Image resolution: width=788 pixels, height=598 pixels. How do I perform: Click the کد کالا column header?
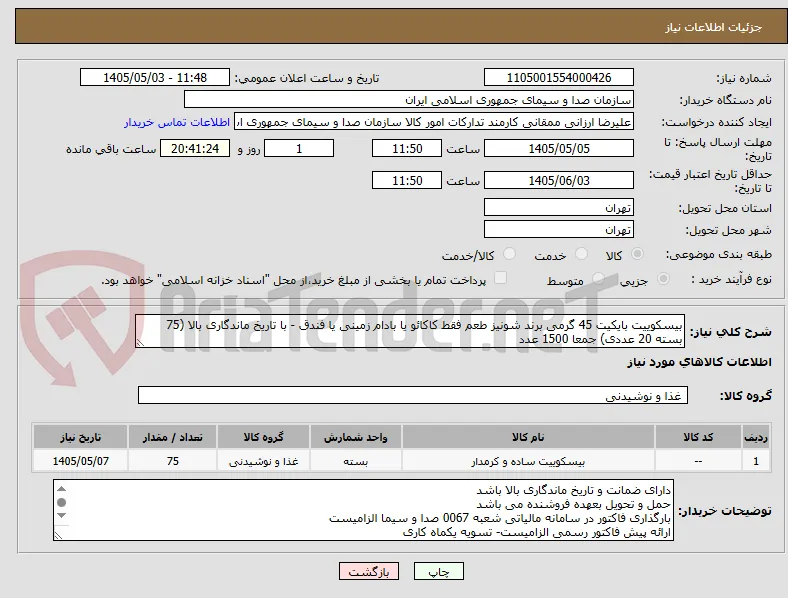click(x=698, y=437)
